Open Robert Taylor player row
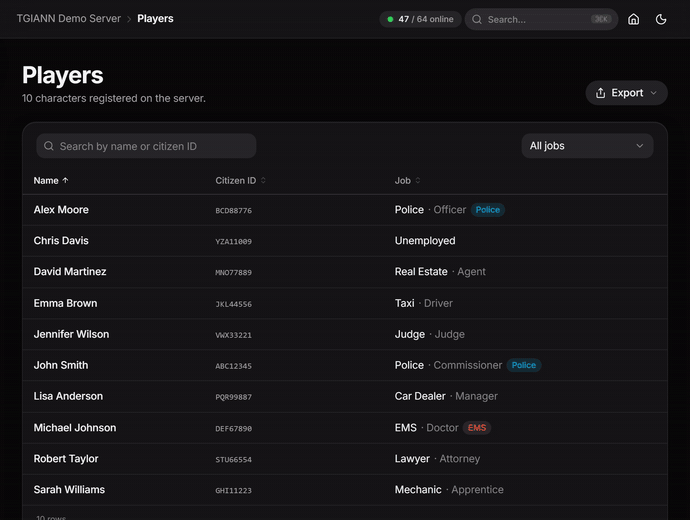690x520 pixels. pos(345,459)
